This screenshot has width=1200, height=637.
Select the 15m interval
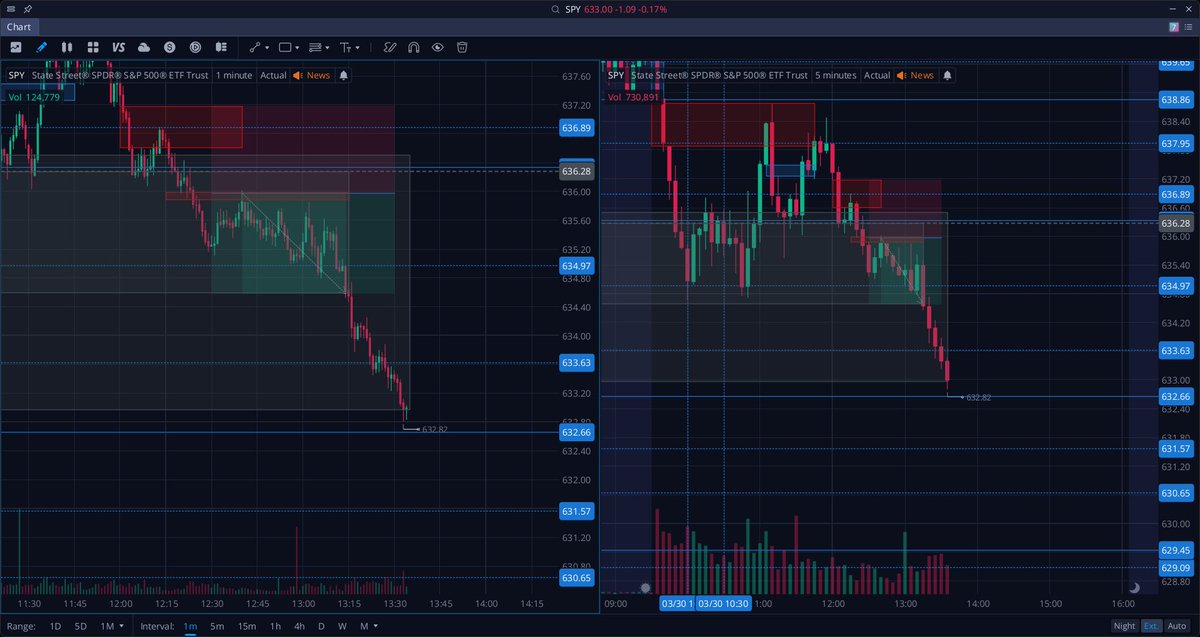246,626
